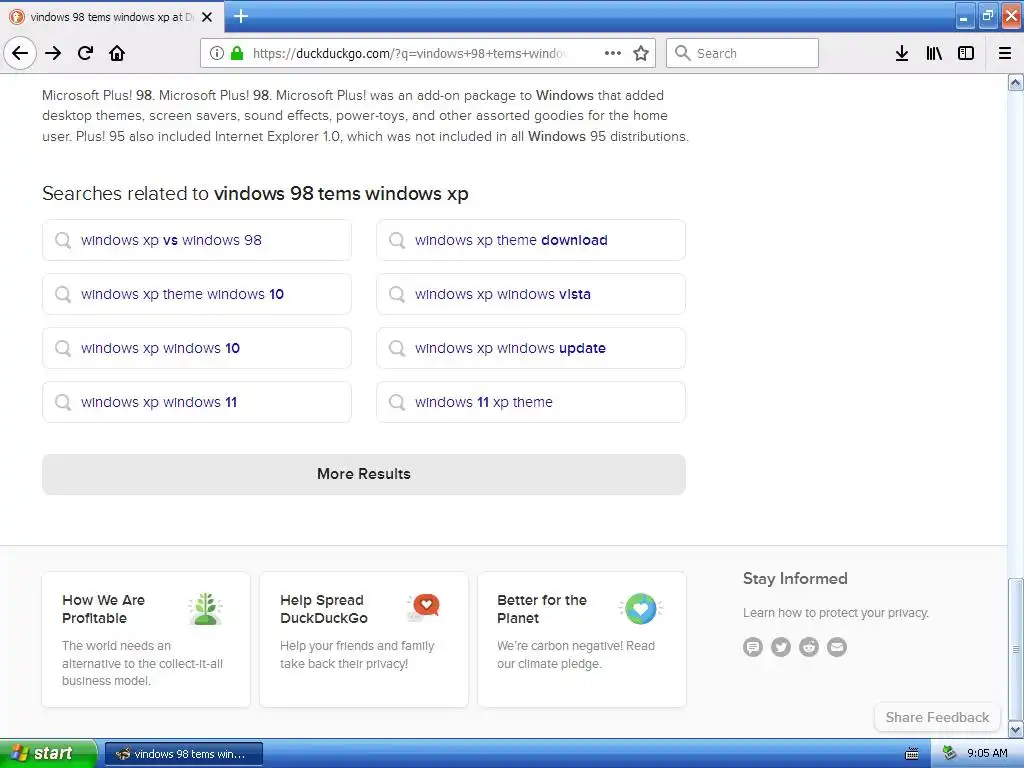This screenshot has width=1024, height=768.
Task: Select vindows 98 tems taskbar button
Action: tap(184, 754)
